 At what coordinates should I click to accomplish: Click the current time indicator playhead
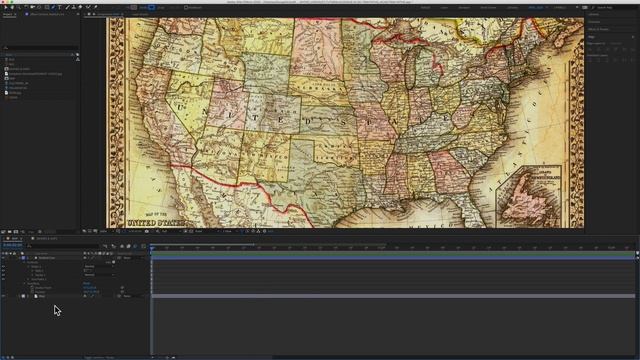(152, 248)
